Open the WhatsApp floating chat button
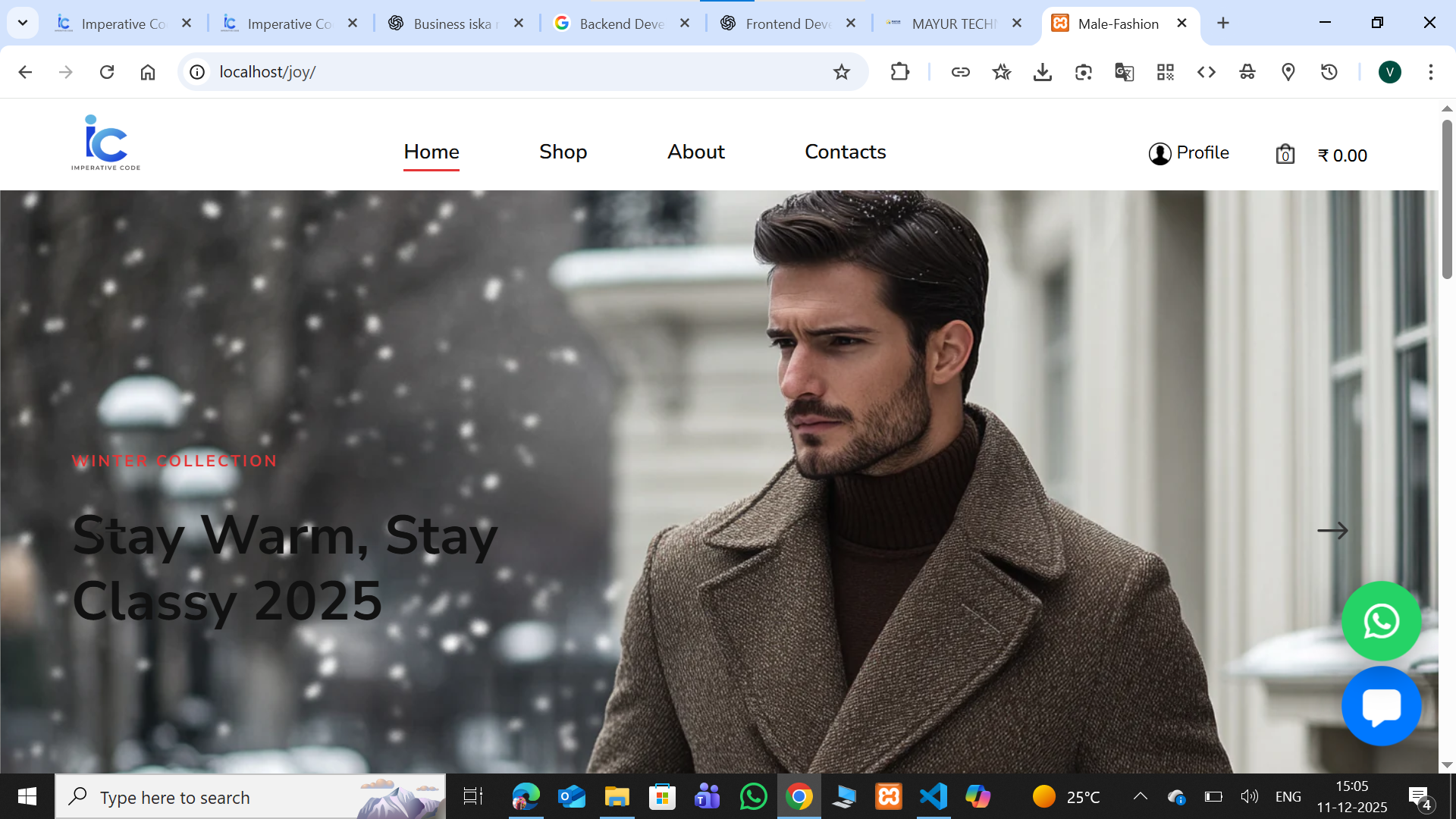 [x=1381, y=621]
